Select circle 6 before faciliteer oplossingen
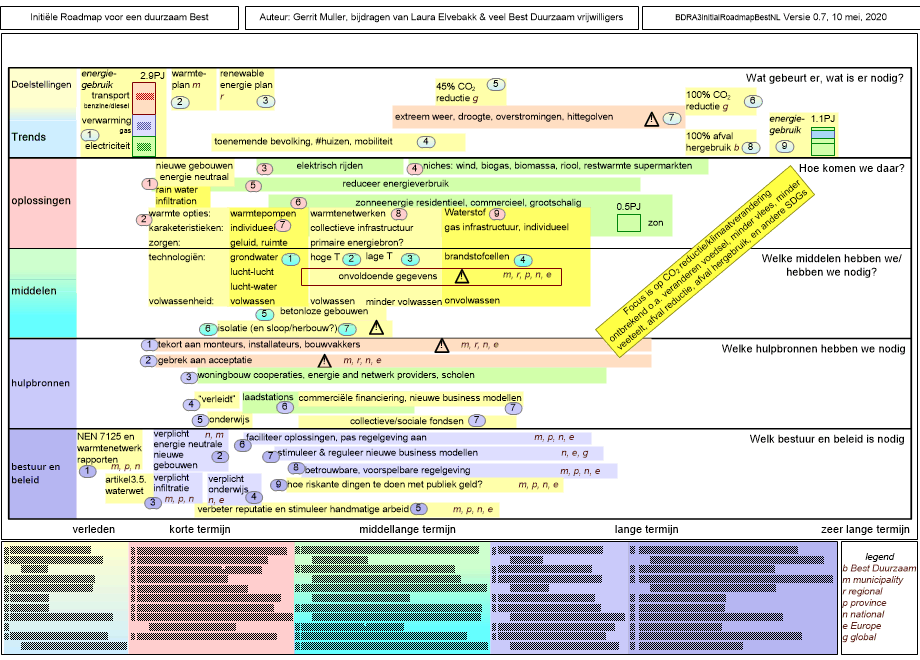The height and width of the screenshot is (660, 920). click(242, 445)
